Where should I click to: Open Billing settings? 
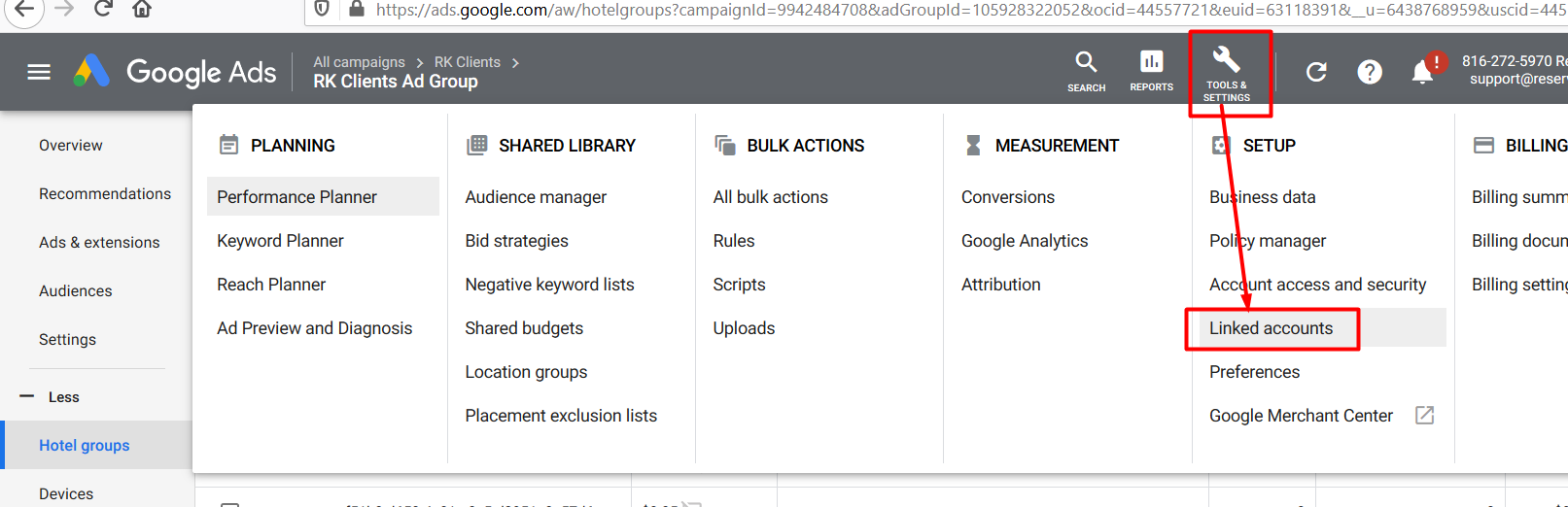tap(1519, 284)
